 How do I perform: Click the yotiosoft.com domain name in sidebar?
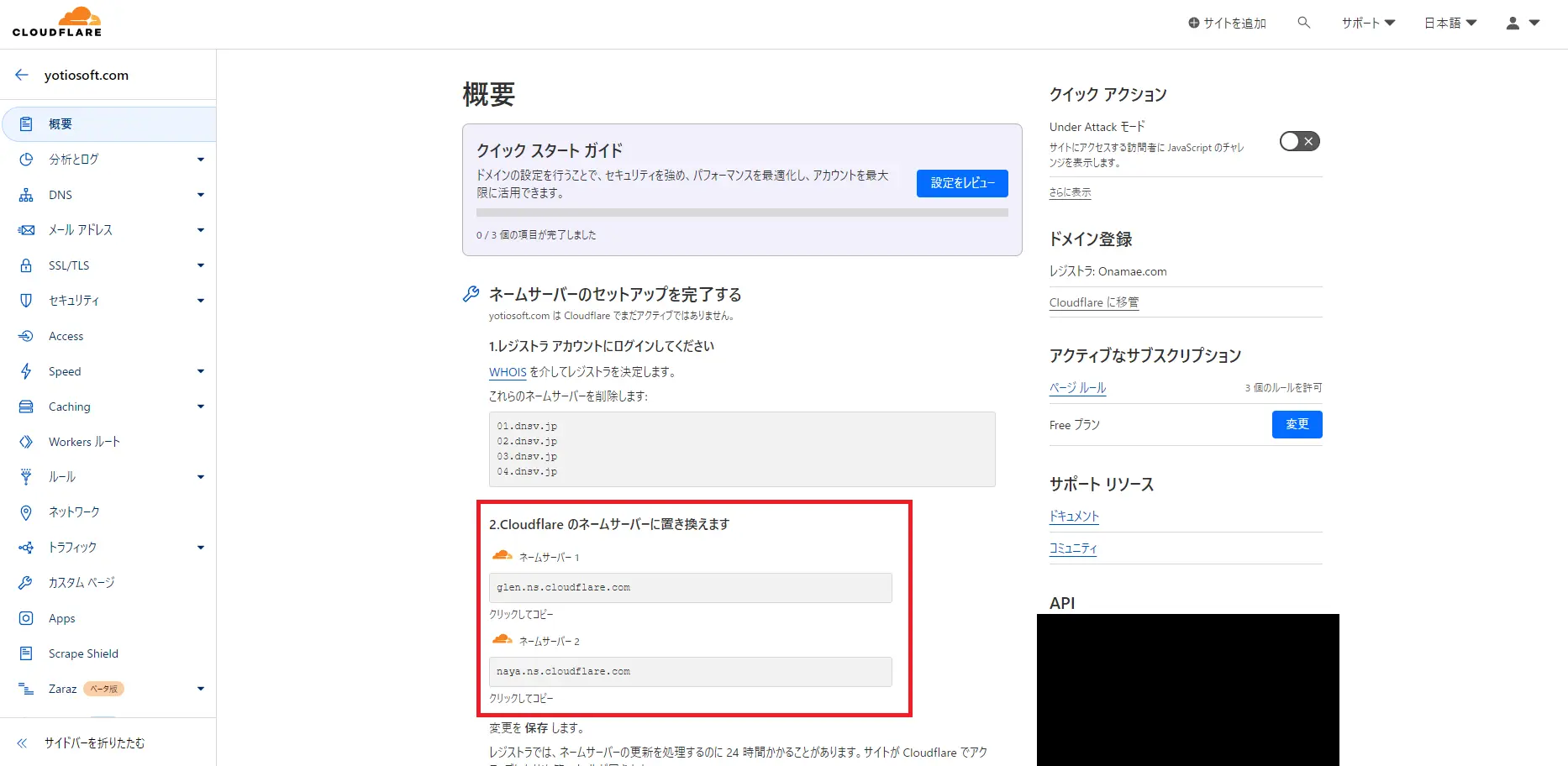(x=87, y=75)
